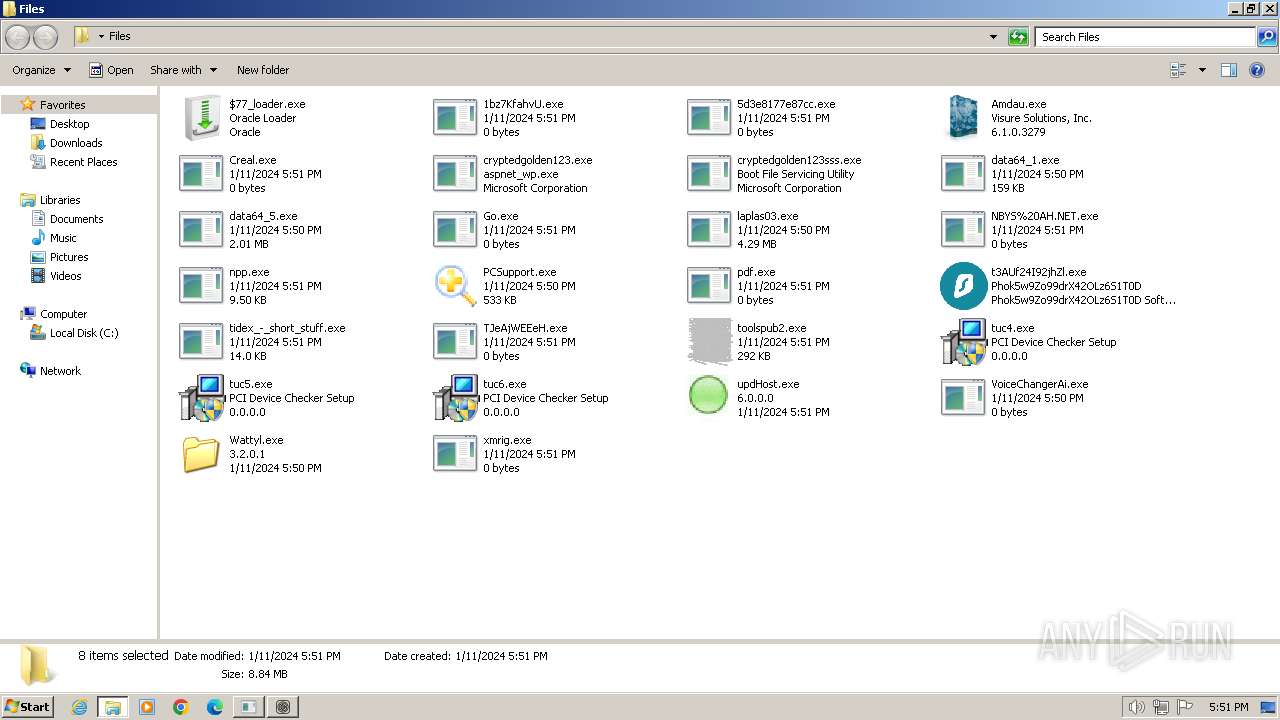Open Documents library
The height and width of the screenshot is (720, 1280).
pyautogui.click(x=76, y=219)
